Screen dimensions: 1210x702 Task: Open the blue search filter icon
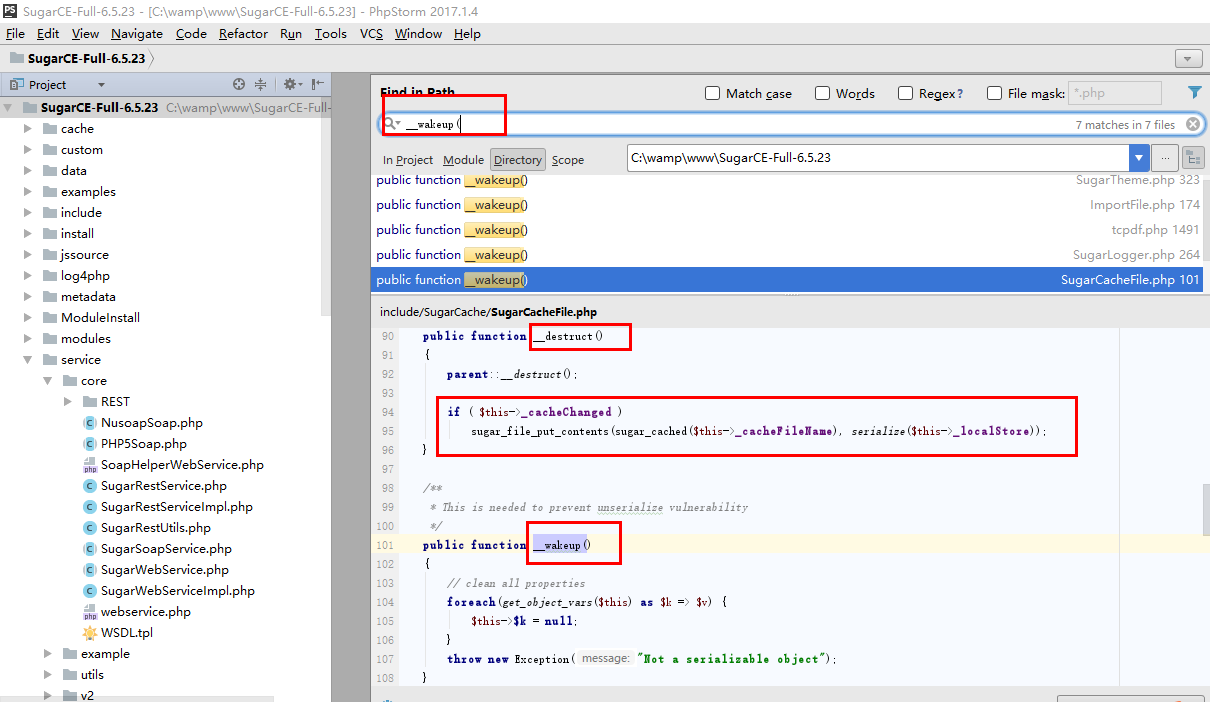coord(1195,92)
